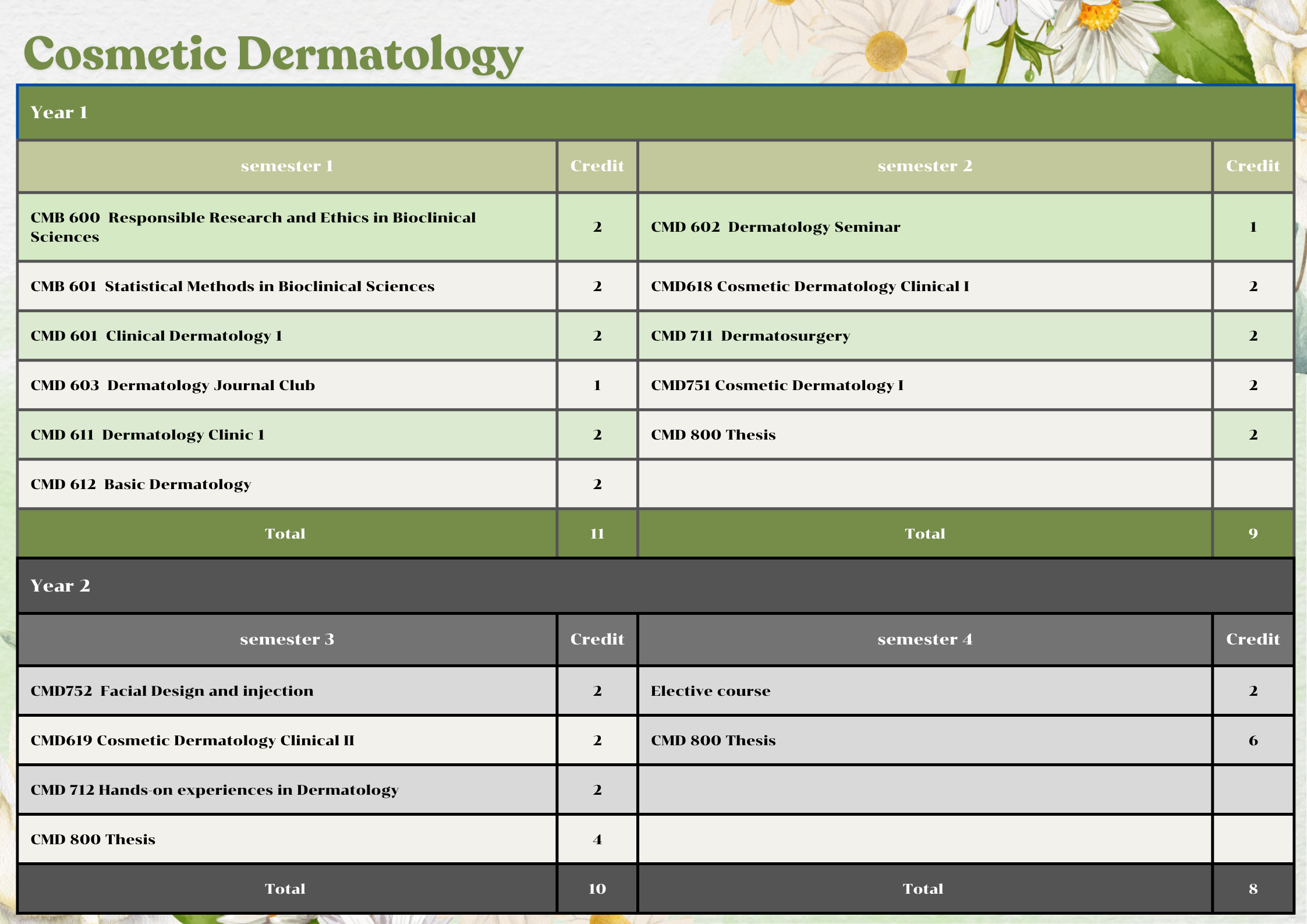This screenshot has height=924, width=1307.
Task: Click the yellow daisy flower center decoration
Action: (885, 51)
